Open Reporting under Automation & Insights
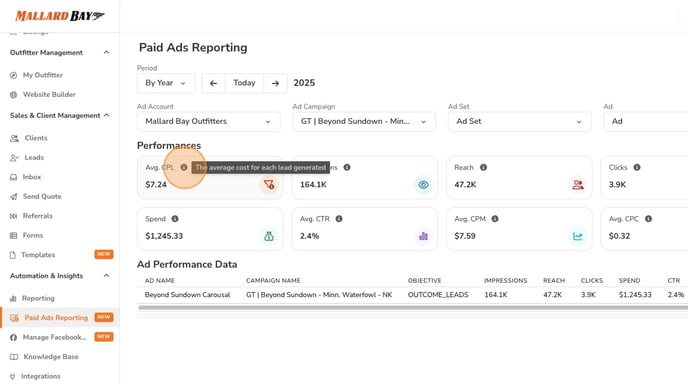The height and width of the screenshot is (384, 688). coord(38,298)
